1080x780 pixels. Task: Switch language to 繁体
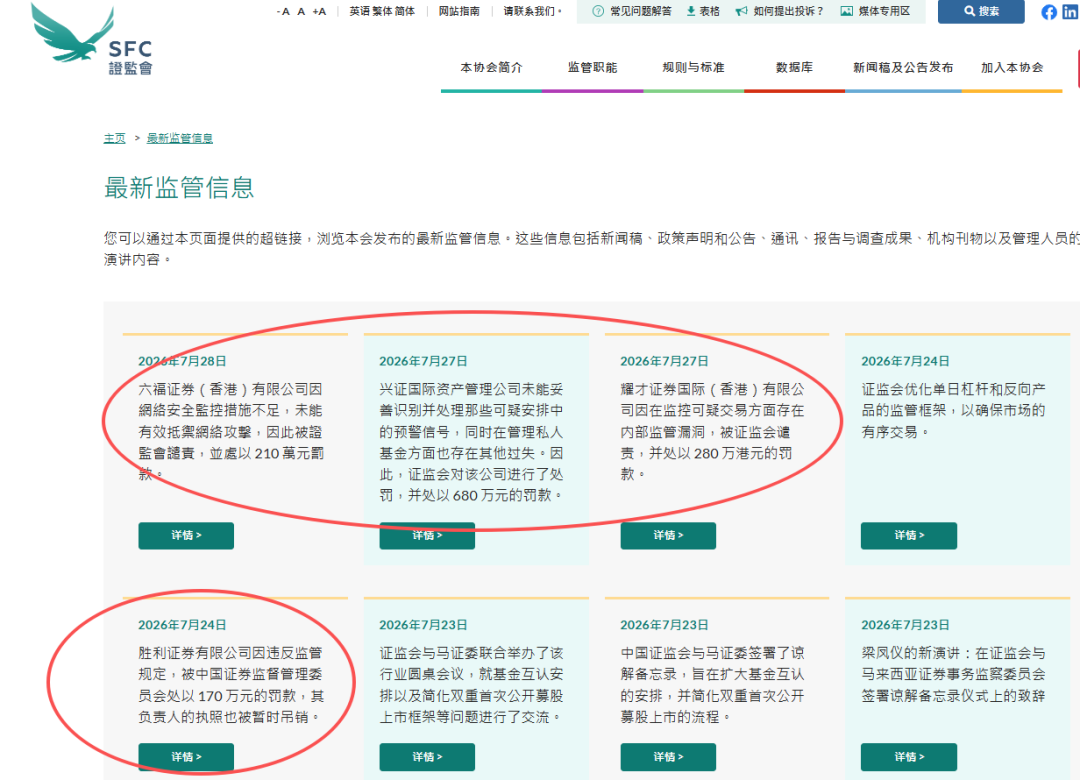click(x=382, y=11)
